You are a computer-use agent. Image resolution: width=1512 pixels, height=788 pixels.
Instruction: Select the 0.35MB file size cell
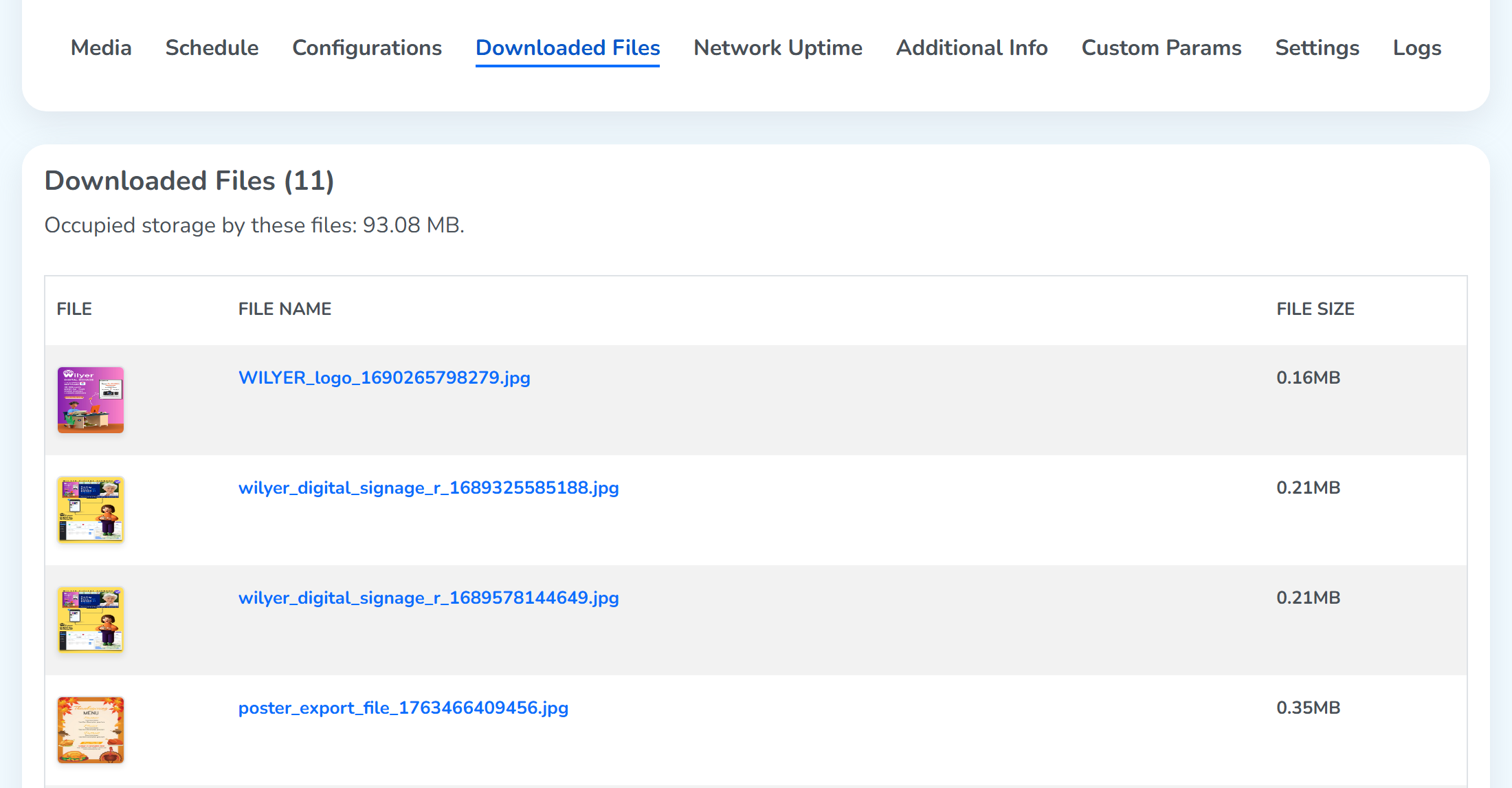click(x=1309, y=708)
